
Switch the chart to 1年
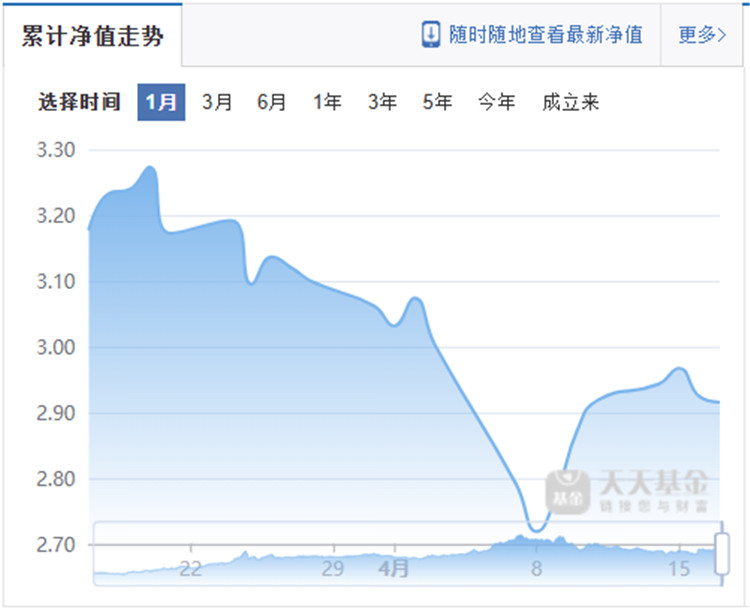(x=327, y=102)
